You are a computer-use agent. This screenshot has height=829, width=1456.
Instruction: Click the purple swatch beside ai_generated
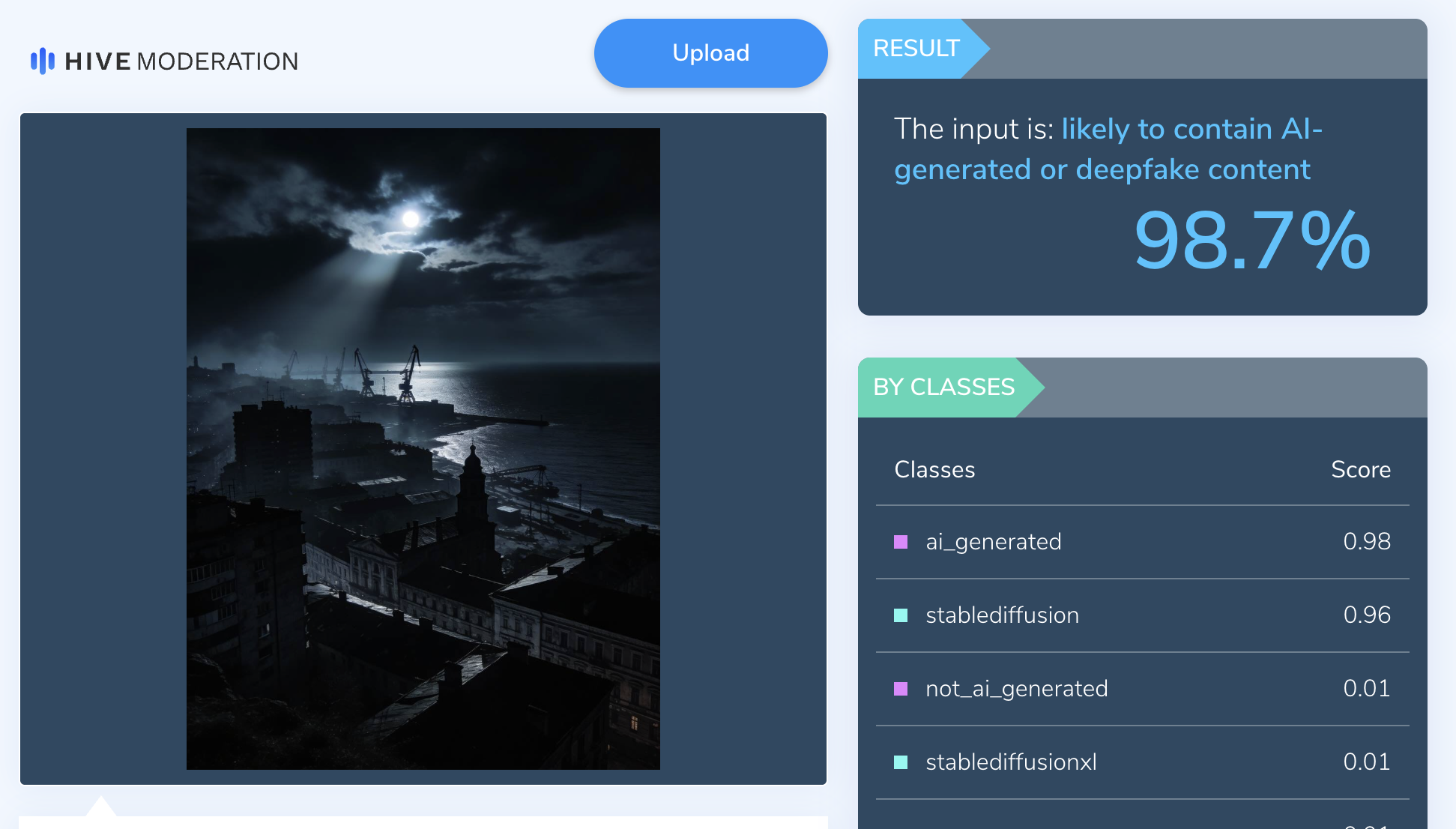coord(901,542)
